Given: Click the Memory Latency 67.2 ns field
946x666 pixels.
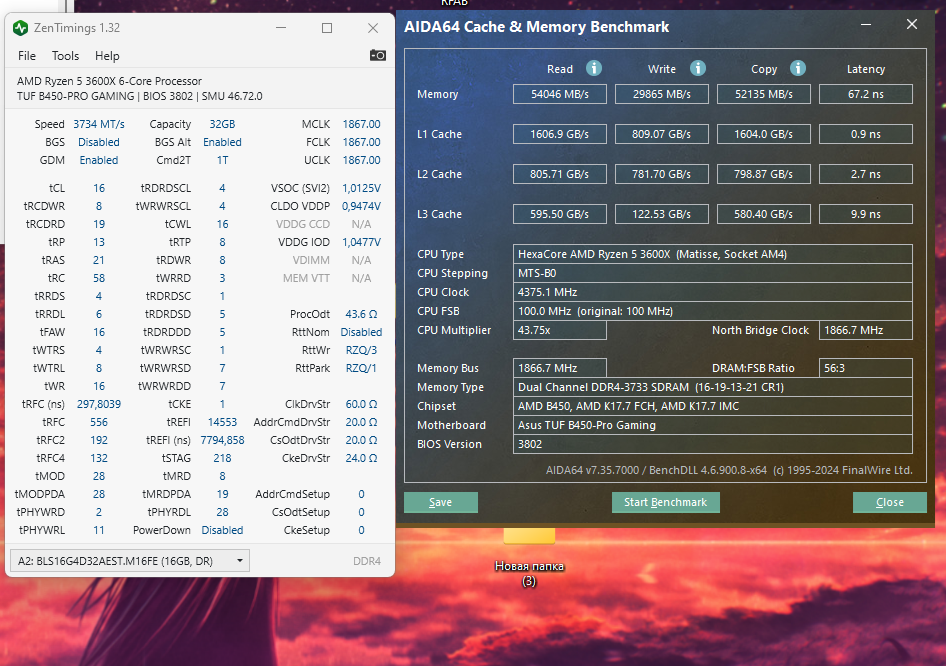Looking at the screenshot, I should 866,94.
